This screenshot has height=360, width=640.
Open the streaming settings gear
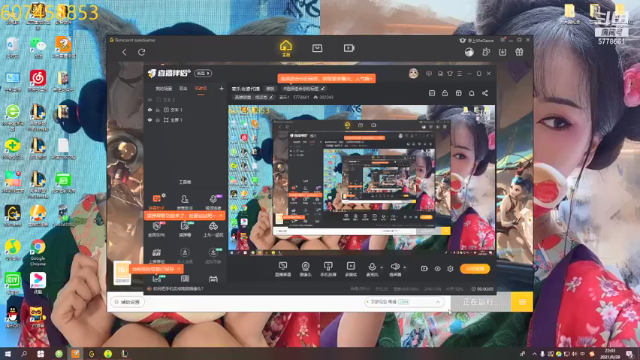[x=450, y=269]
